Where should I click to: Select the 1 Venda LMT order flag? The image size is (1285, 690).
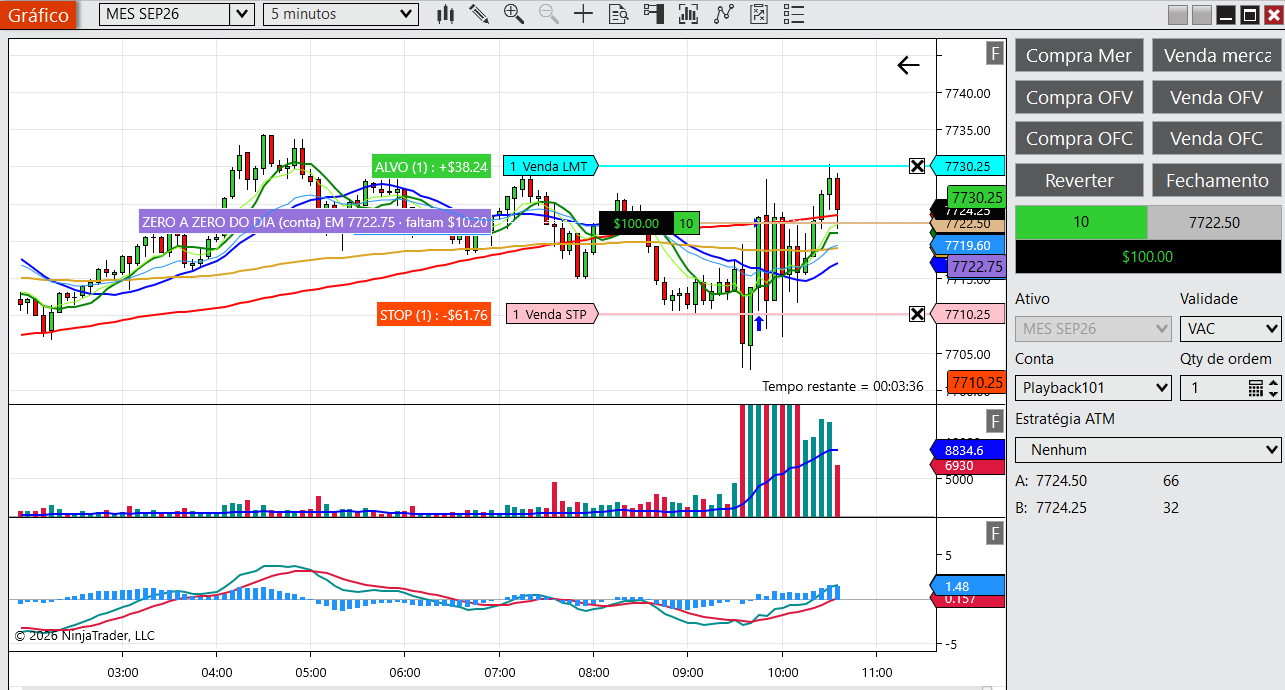tap(550, 166)
